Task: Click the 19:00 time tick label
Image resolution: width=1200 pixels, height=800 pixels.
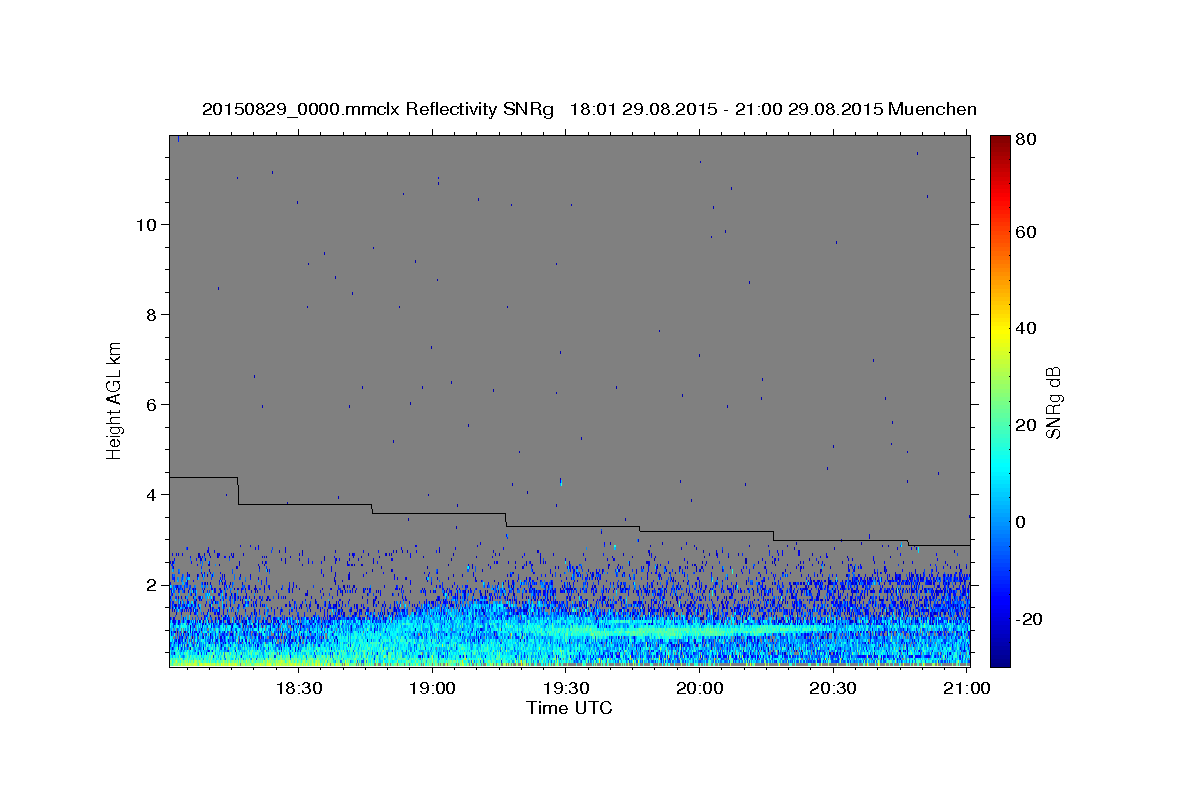Action: [x=432, y=688]
